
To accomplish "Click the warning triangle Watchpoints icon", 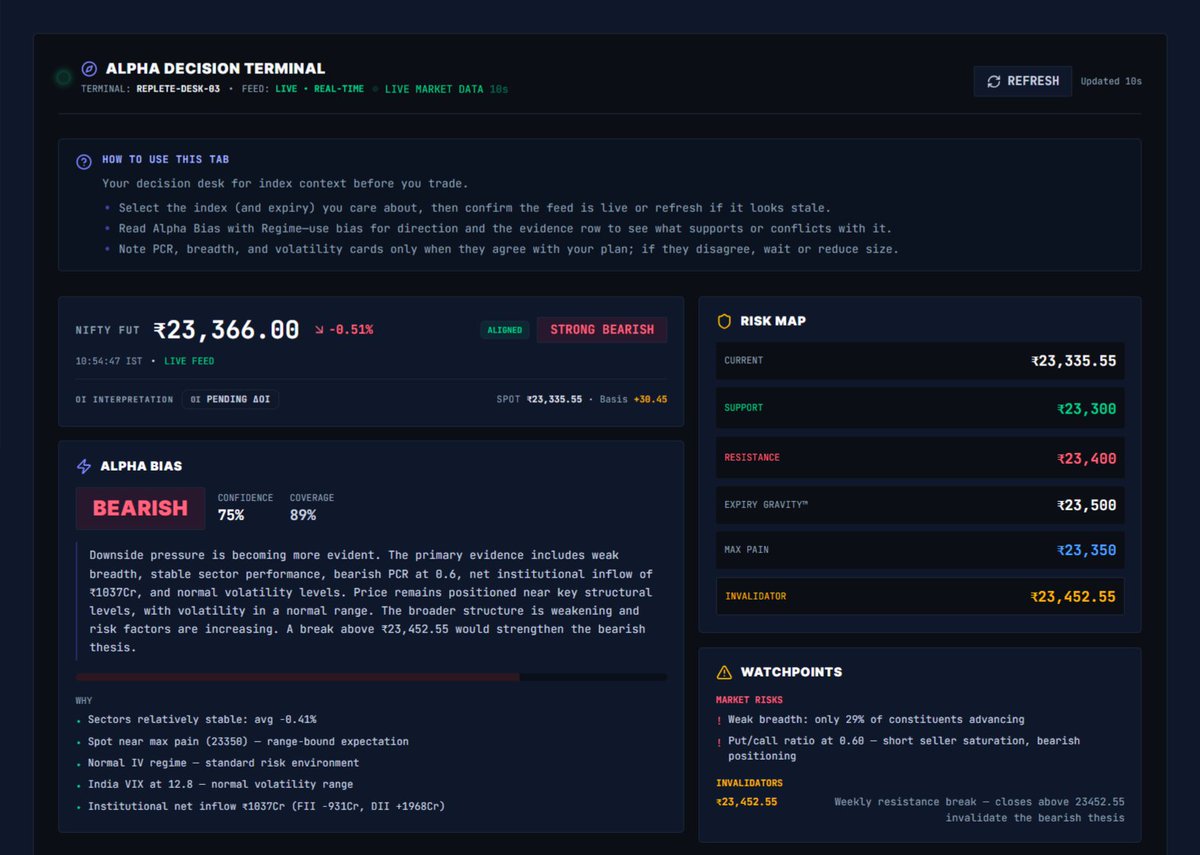I will coord(725,672).
